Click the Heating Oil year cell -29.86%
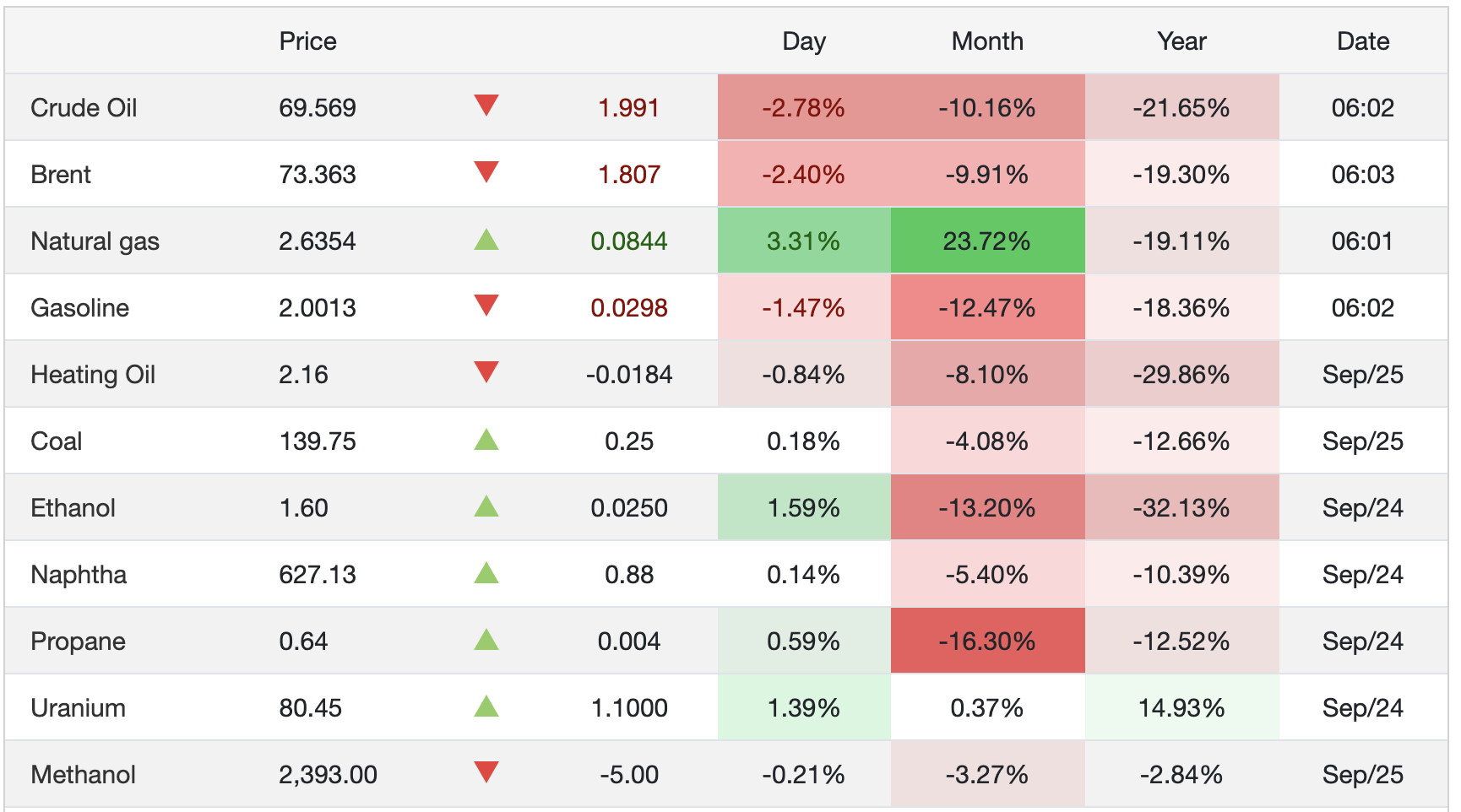Viewport: 1461px width, 812px height. point(1182,374)
